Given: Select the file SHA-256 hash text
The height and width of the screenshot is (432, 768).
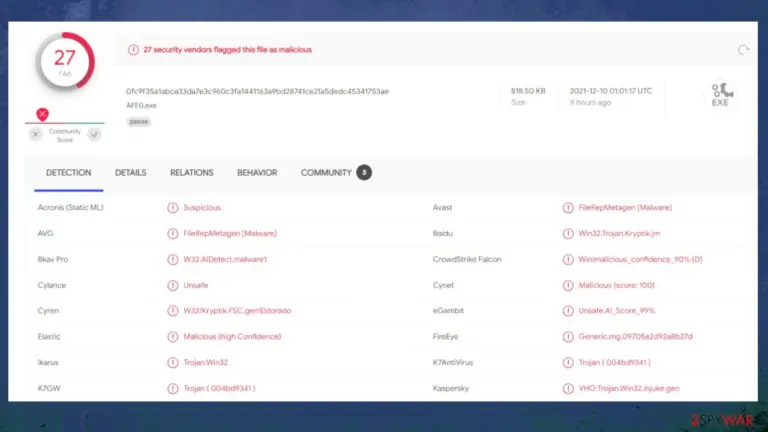Looking at the screenshot, I should [257, 92].
